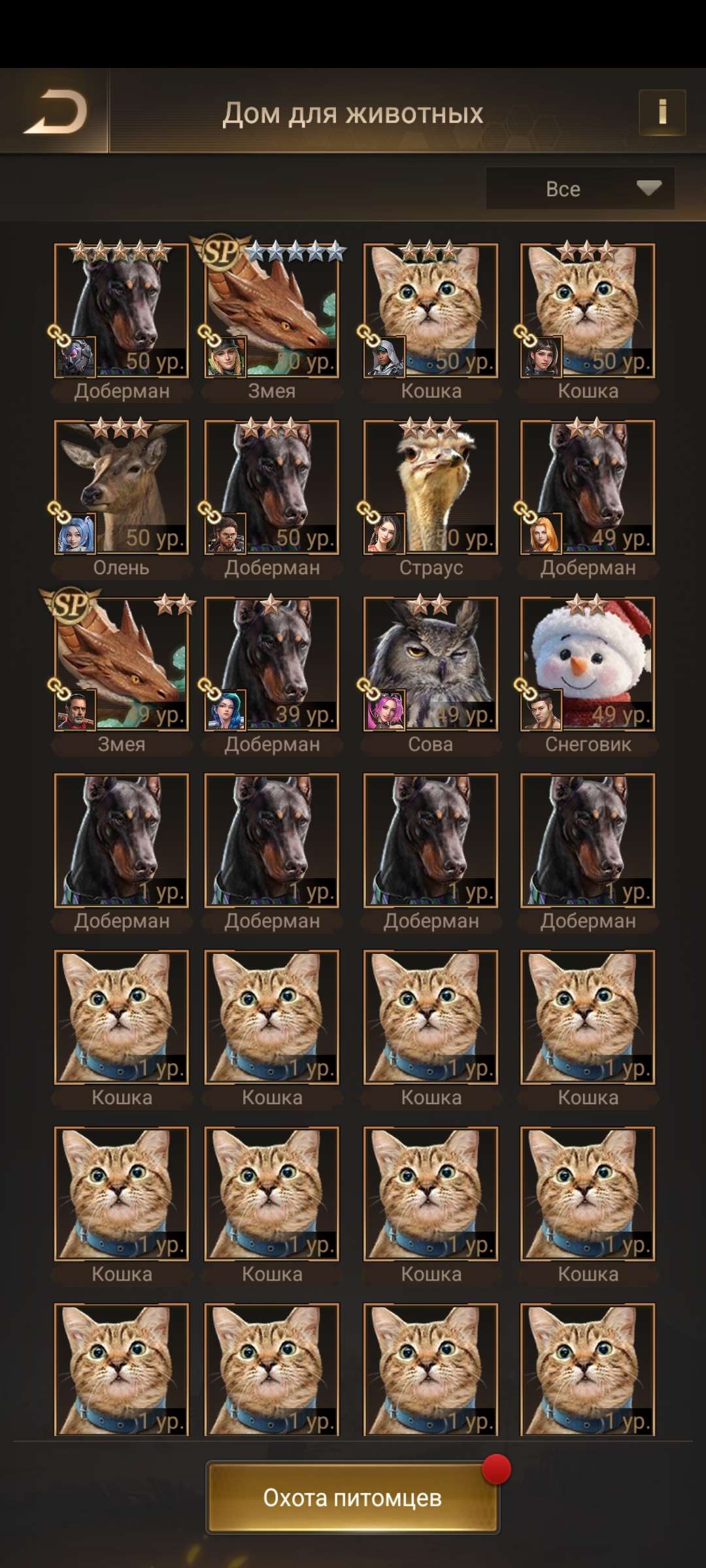Open the Охота питомцев button
Screen dimensions: 706x1568
[353, 1497]
